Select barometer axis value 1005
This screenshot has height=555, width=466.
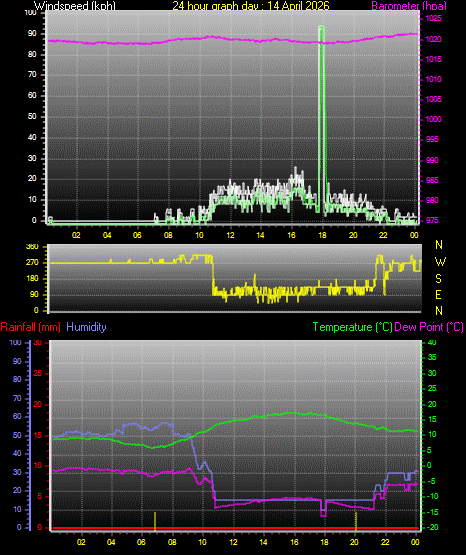click(433, 99)
